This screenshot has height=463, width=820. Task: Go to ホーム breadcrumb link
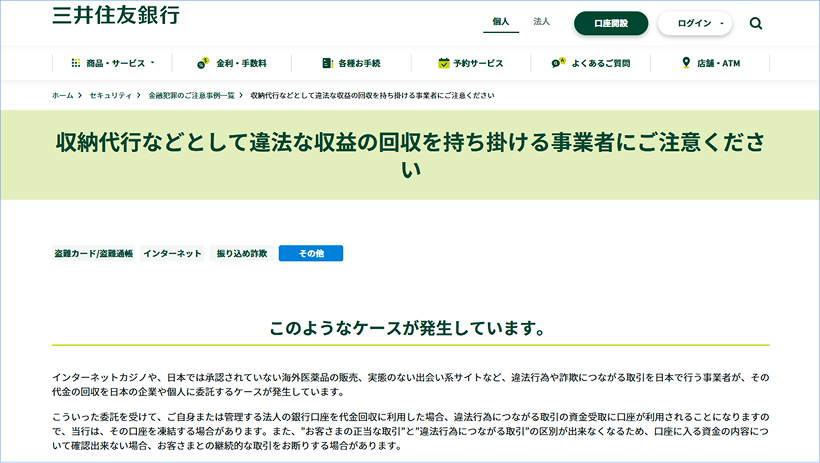[62, 95]
